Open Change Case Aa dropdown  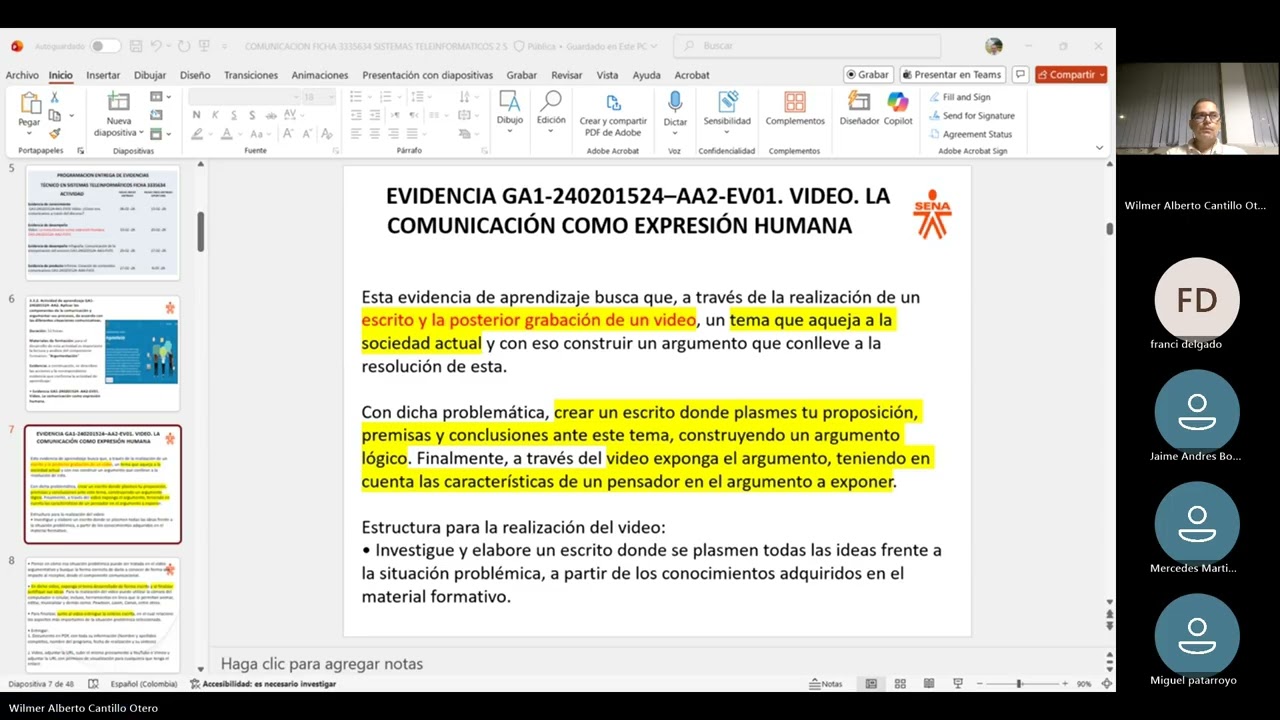(x=259, y=133)
